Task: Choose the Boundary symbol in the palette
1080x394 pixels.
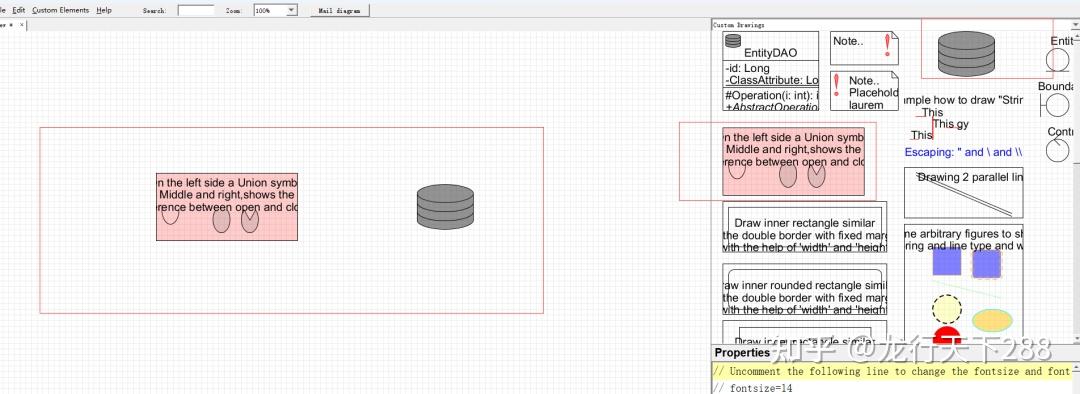Action: [x=1055, y=105]
